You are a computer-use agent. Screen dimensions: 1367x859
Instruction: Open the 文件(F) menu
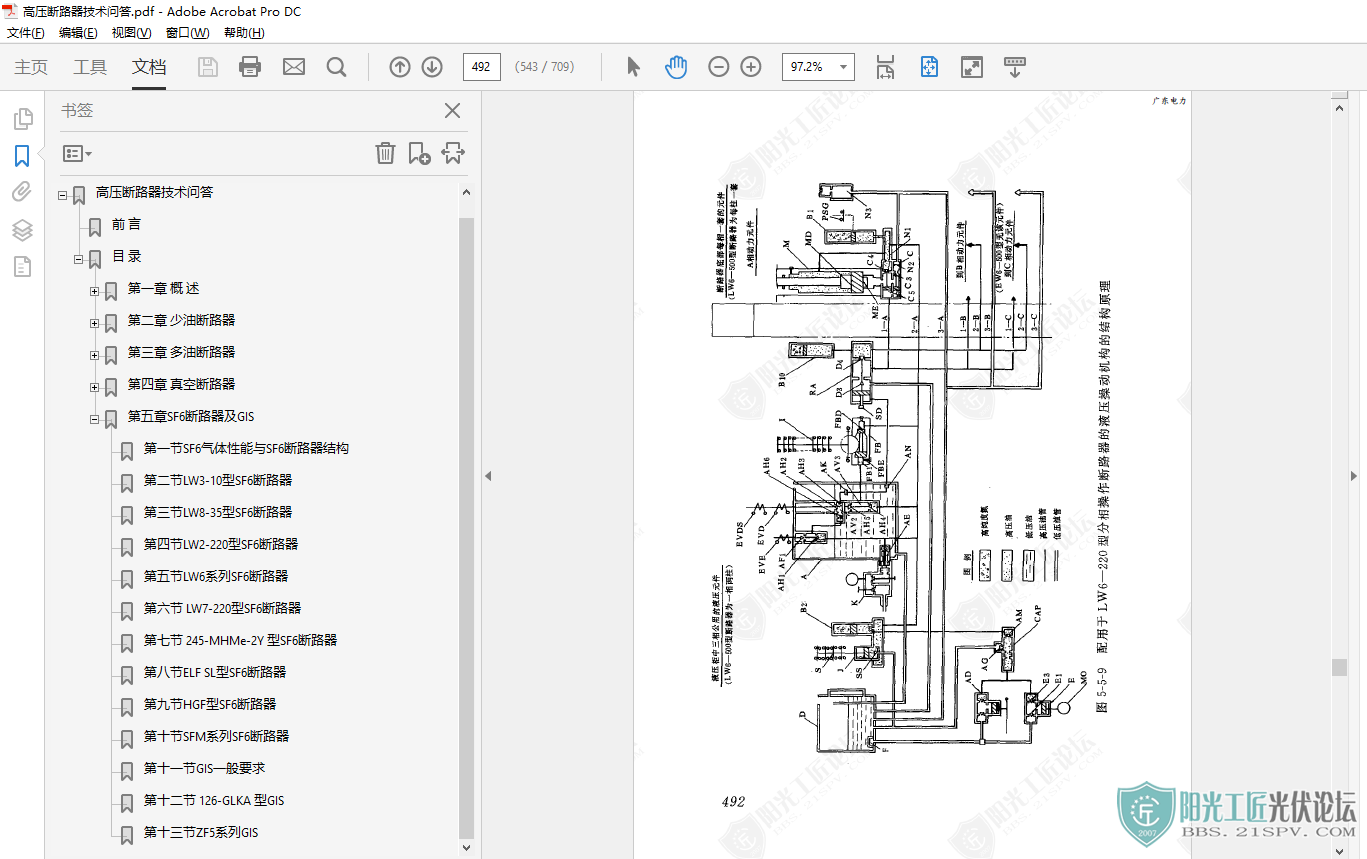[x=26, y=33]
